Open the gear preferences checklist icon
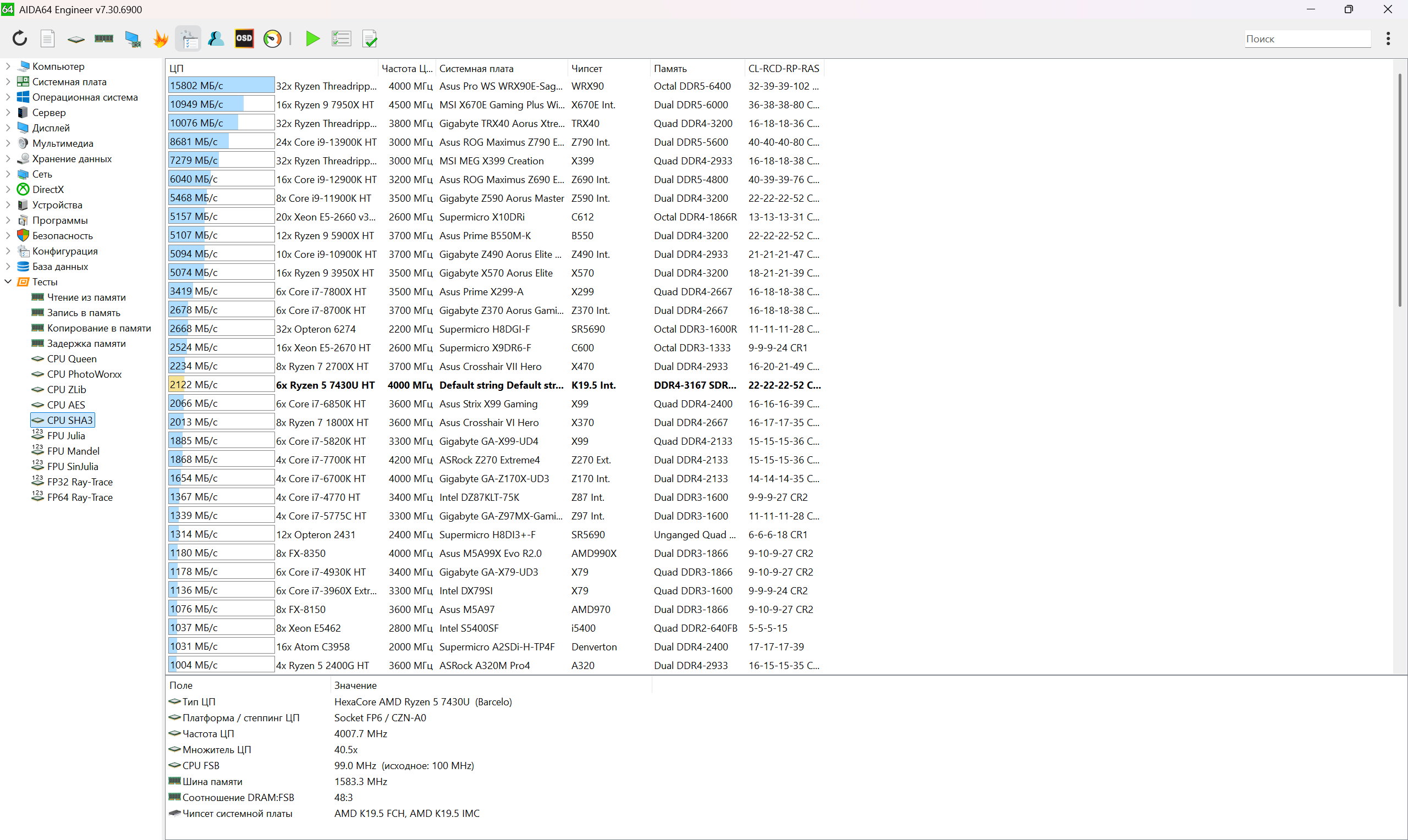 coord(189,38)
